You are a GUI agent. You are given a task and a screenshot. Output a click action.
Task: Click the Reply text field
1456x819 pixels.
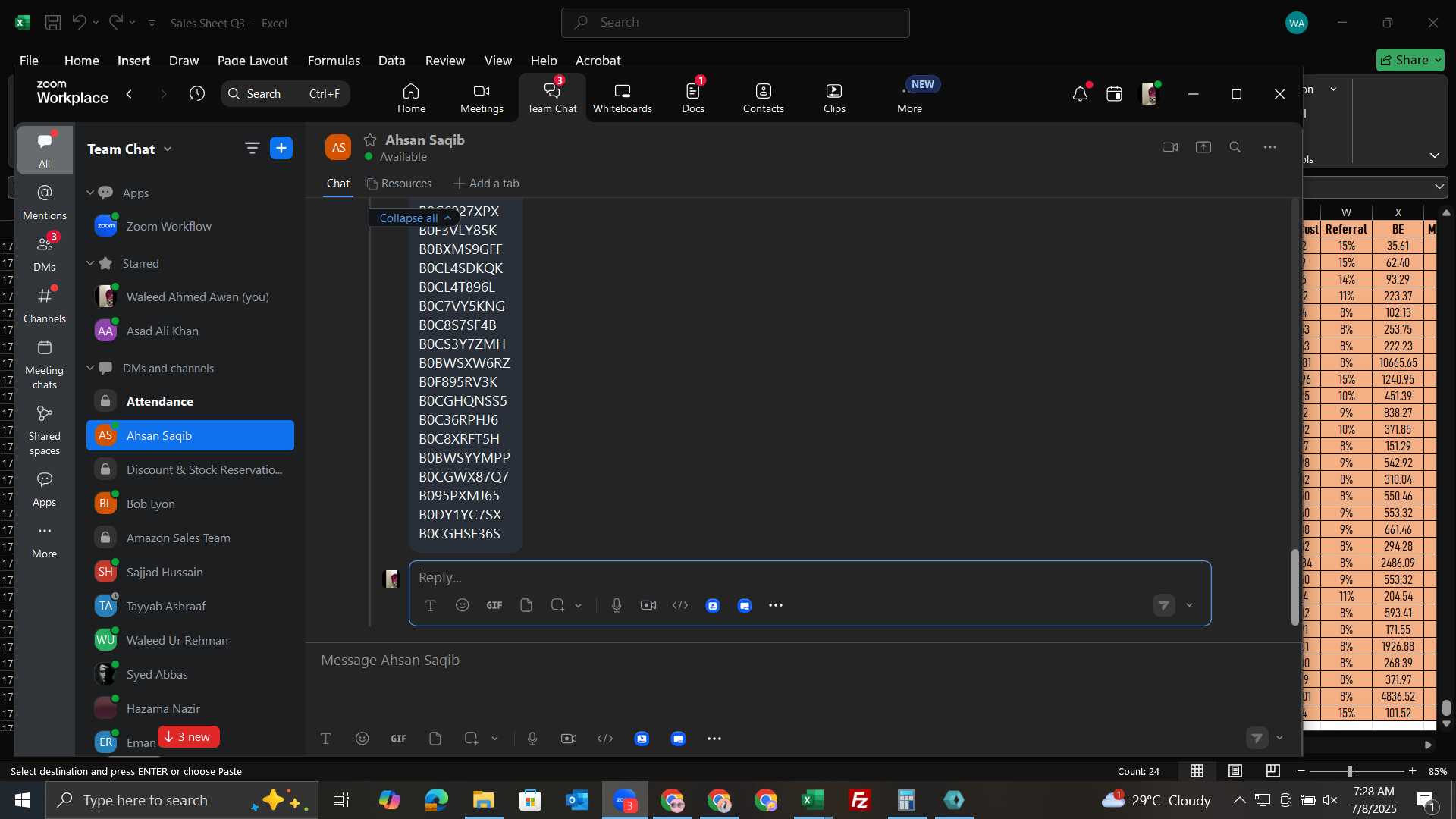tap(810, 578)
